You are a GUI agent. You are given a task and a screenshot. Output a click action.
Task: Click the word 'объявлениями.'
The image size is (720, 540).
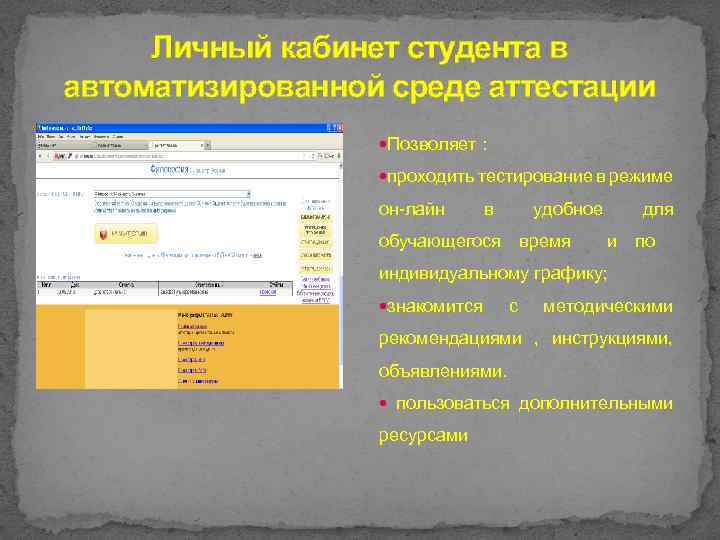pos(442,371)
